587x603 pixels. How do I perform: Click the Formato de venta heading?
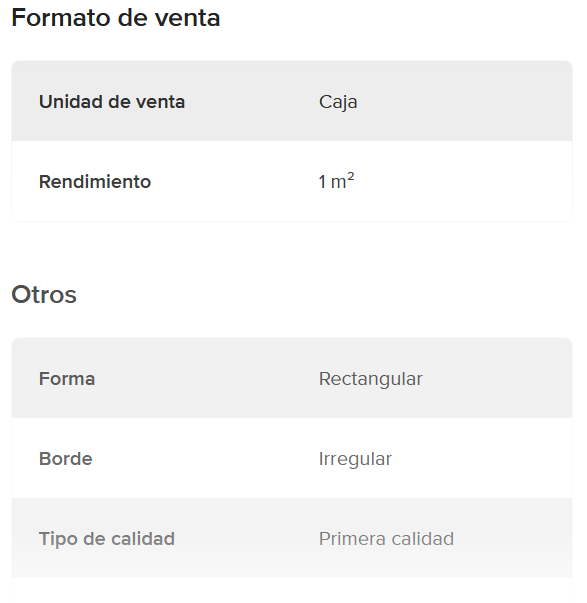coord(116,18)
